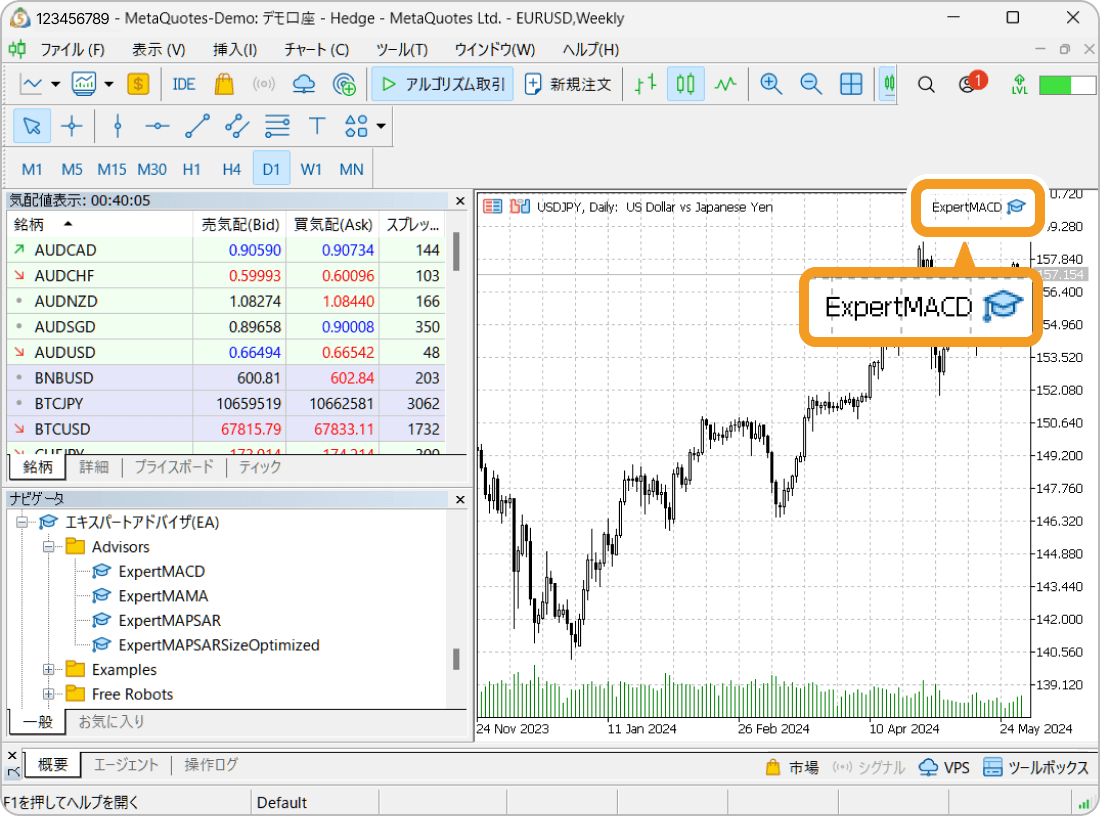The image size is (1100, 816).
Task: Select the equidistant channel tool
Action: point(237,126)
